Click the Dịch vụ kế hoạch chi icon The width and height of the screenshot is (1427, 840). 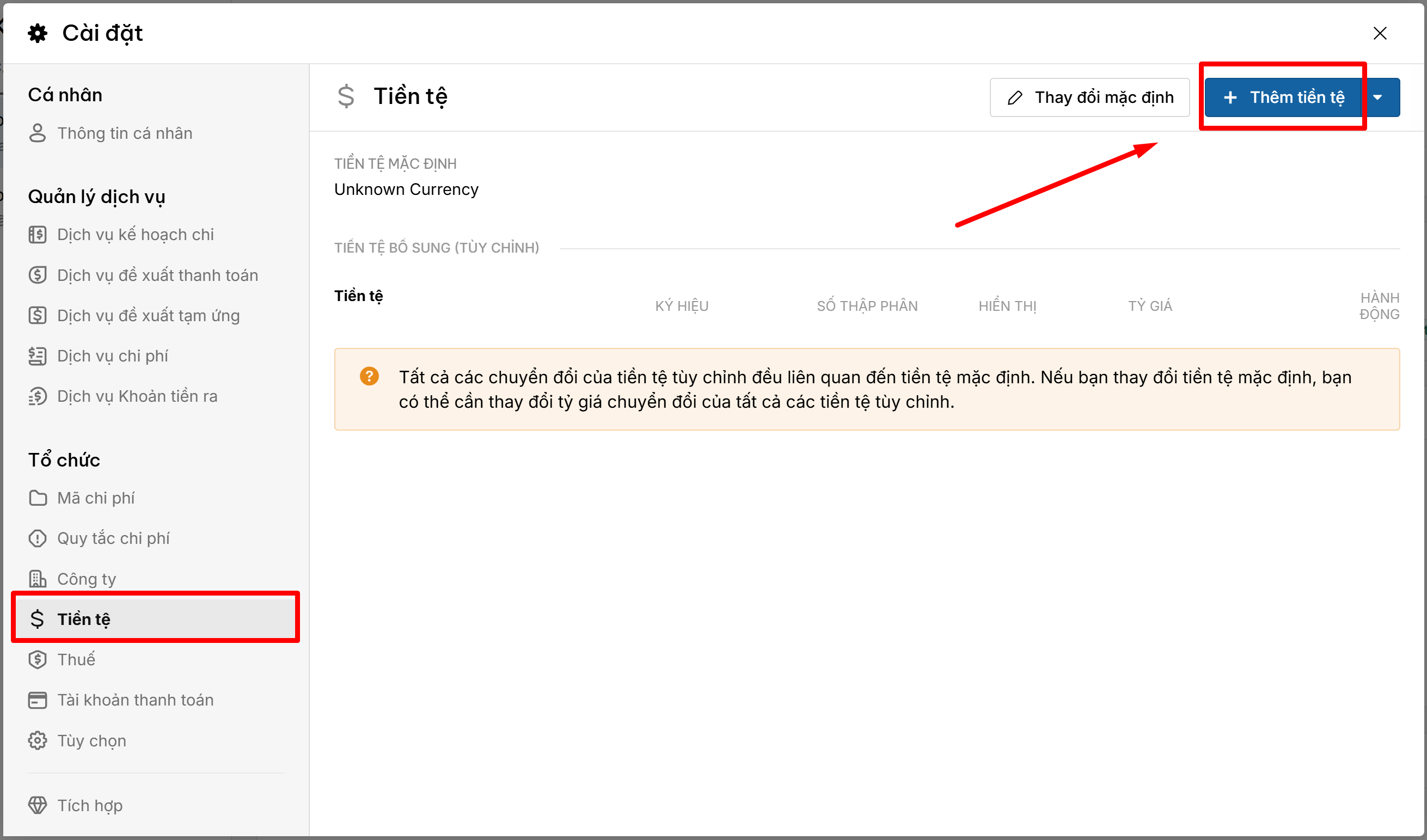pyautogui.click(x=38, y=234)
